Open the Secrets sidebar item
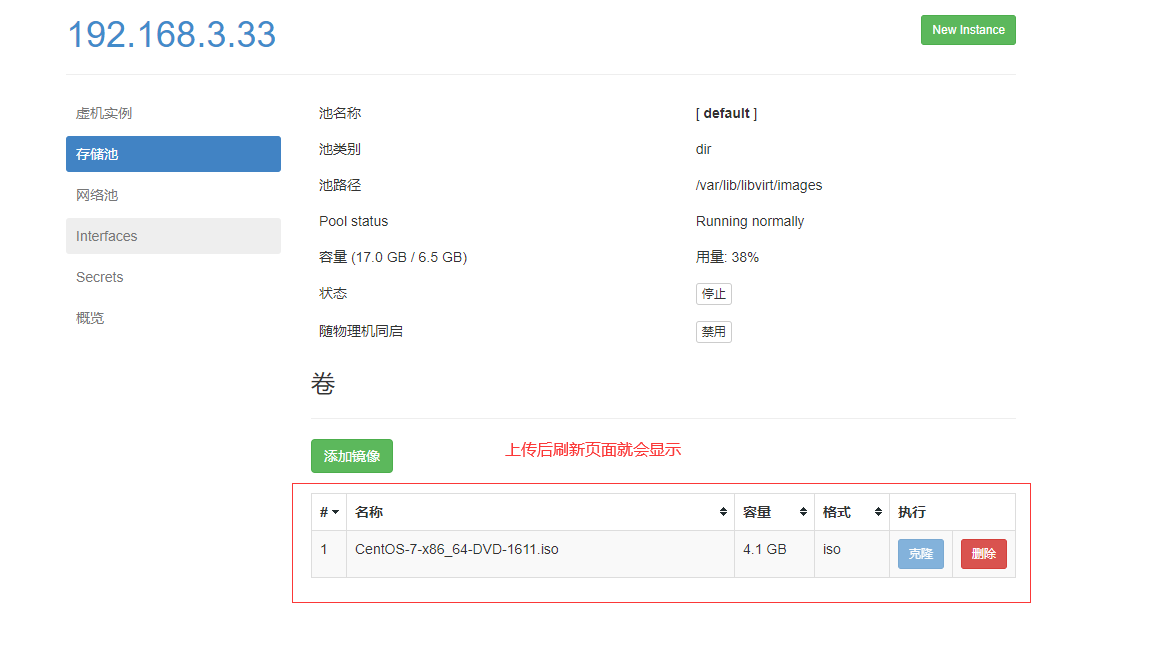 [x=100, y=277]
